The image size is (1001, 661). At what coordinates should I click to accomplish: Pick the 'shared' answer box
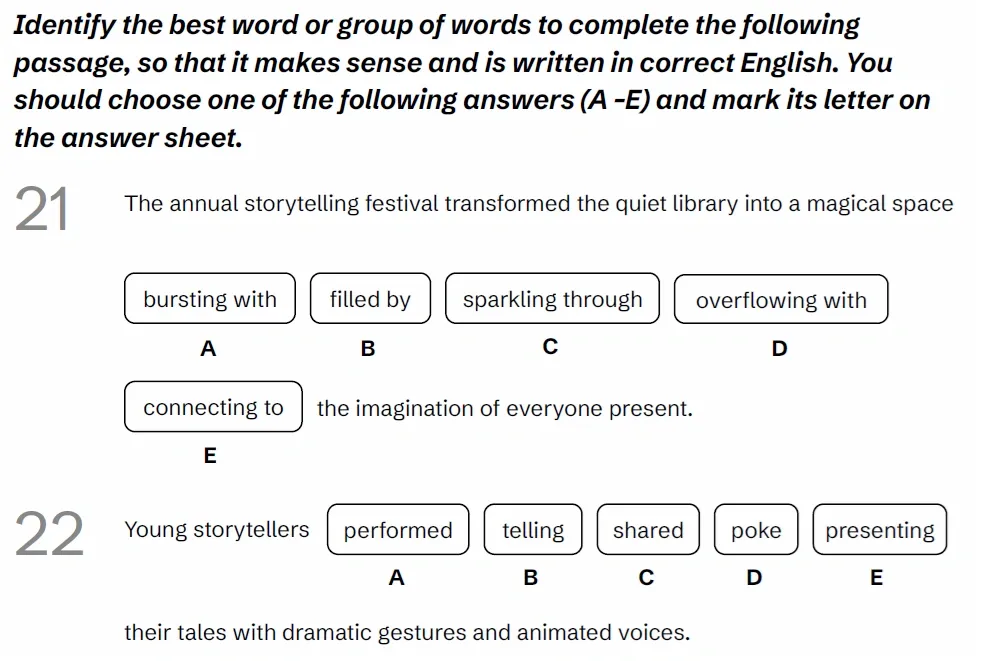[648, 530]
